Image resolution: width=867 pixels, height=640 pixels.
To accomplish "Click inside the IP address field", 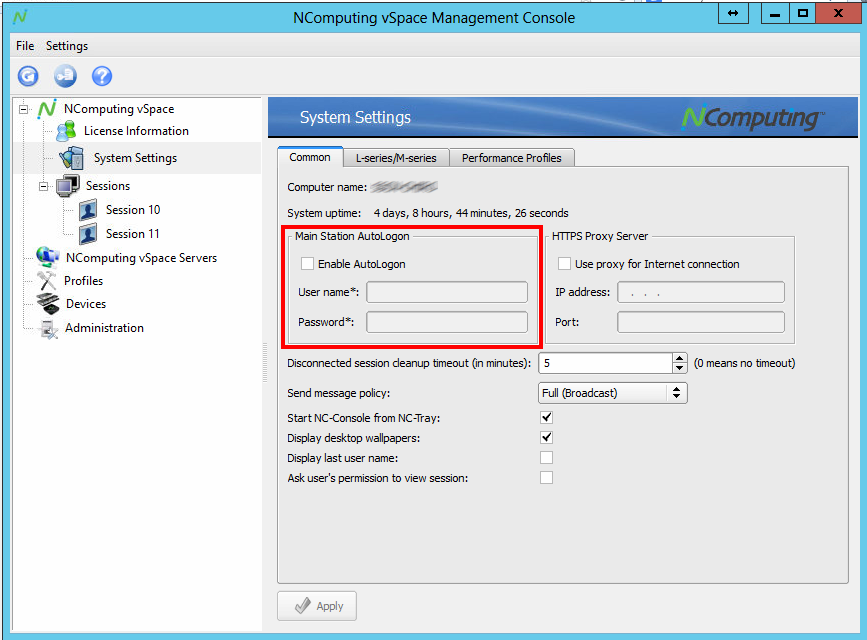I will (x=700, y=291).
